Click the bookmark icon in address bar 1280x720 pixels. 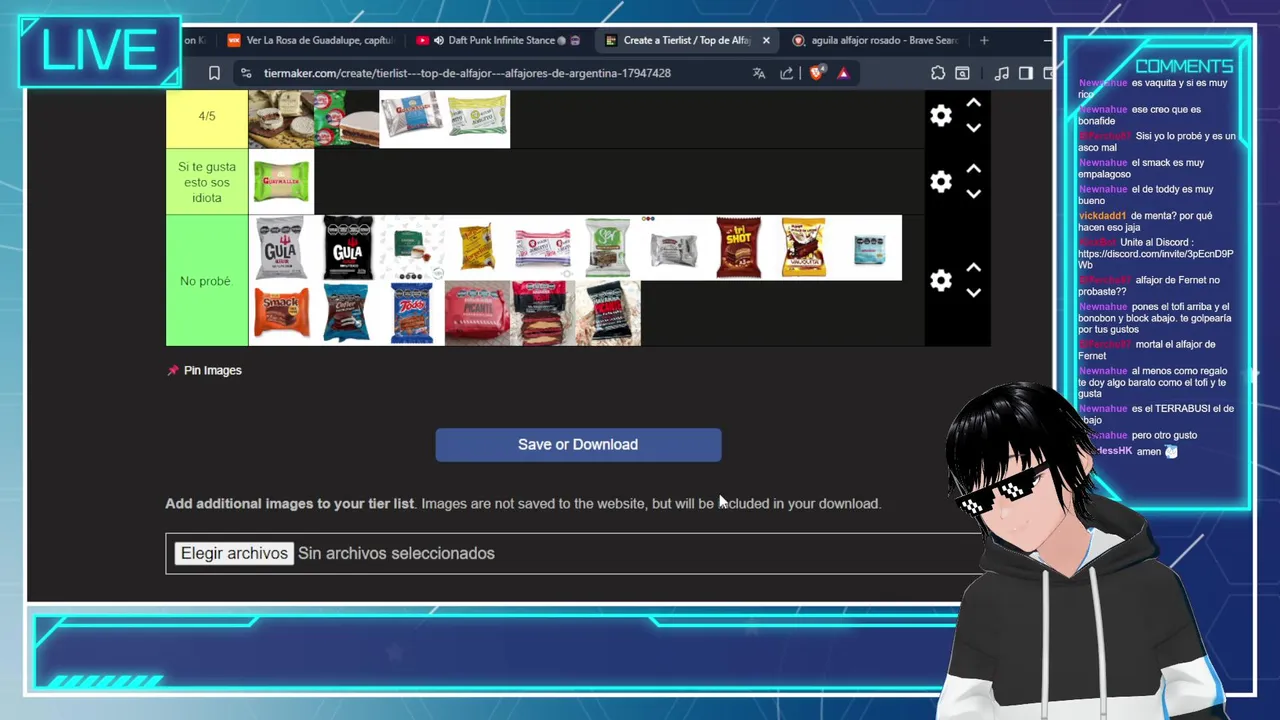[214, 73]
